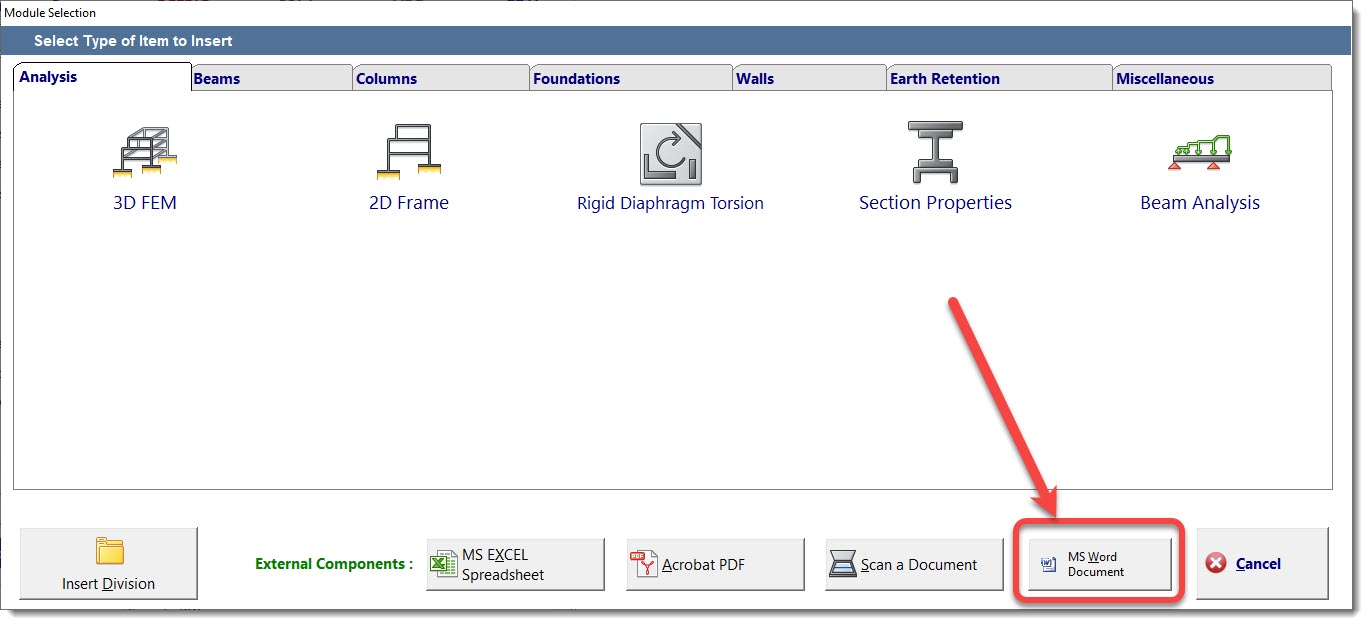Click the Excel icon on spreadsheet button
The image size is (1368, 625).
point(443,564)
